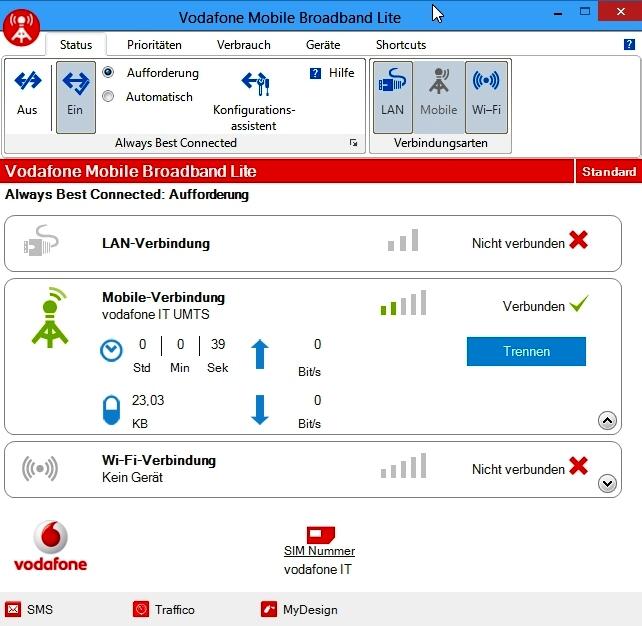Screen dimensions: 642x626
Task: Open the Shortcuts tab
Action: 401,45
